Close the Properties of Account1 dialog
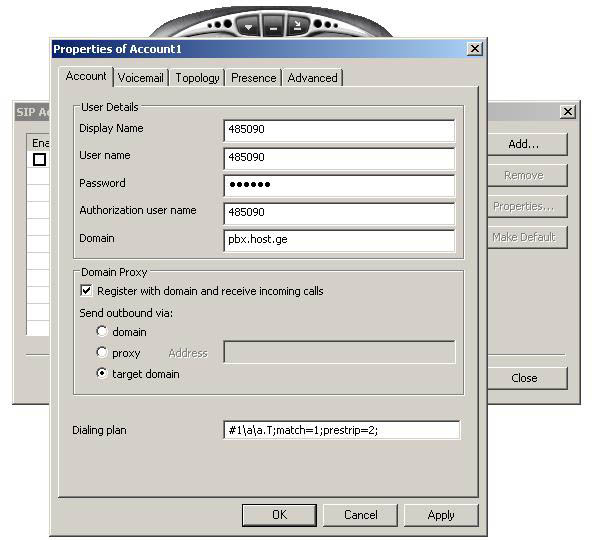Image resolution: width=595 pixels, height=540 pixels. [475, 49]
